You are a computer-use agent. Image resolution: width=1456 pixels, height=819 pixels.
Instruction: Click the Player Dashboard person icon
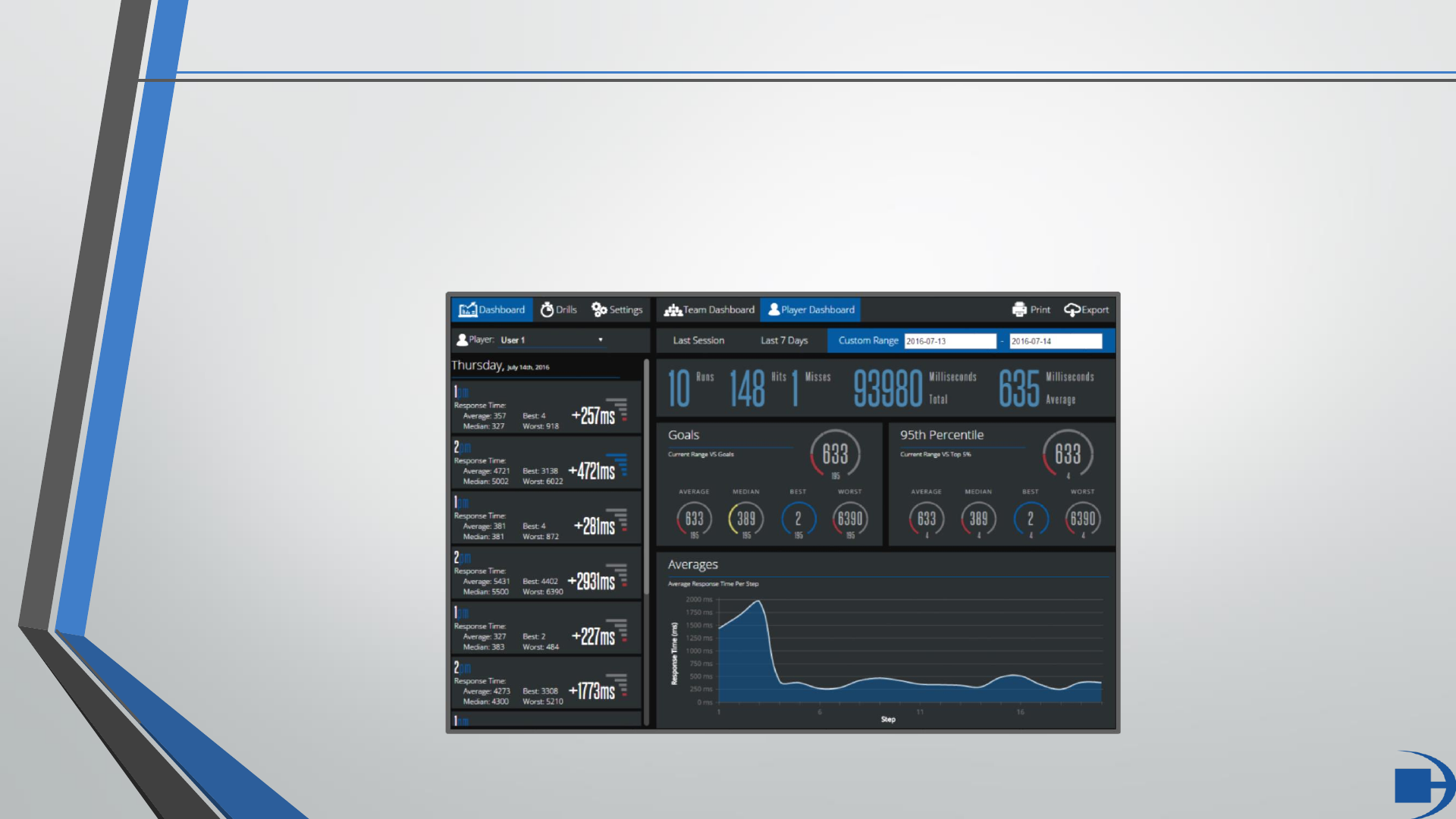coord(773,309)
